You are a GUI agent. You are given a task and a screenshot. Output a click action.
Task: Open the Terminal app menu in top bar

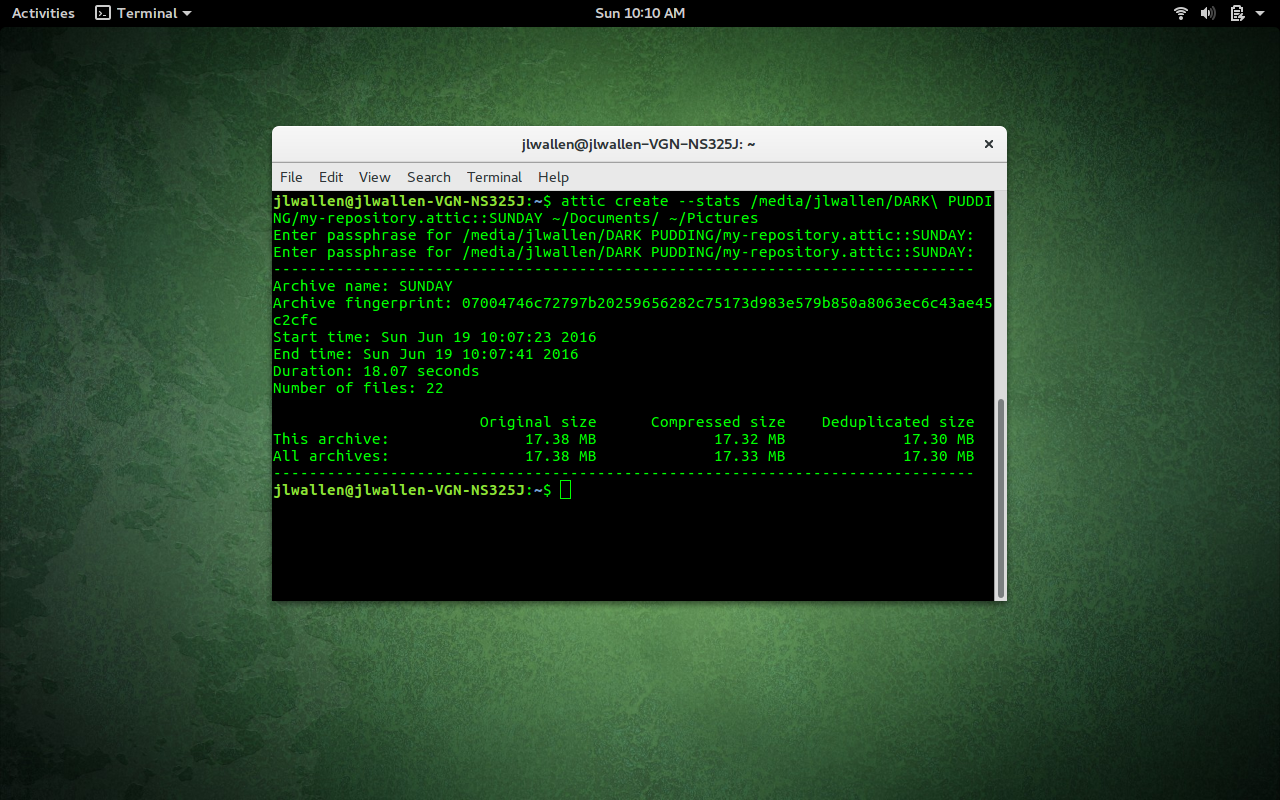pos(143,13)
